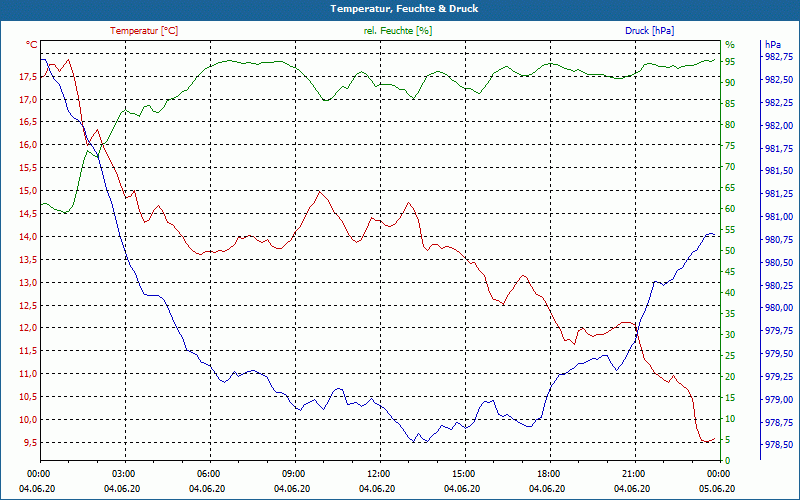Click the 980,75 pressure axis tick
Screen dimensions: 800x500
[x=779, y=240]
